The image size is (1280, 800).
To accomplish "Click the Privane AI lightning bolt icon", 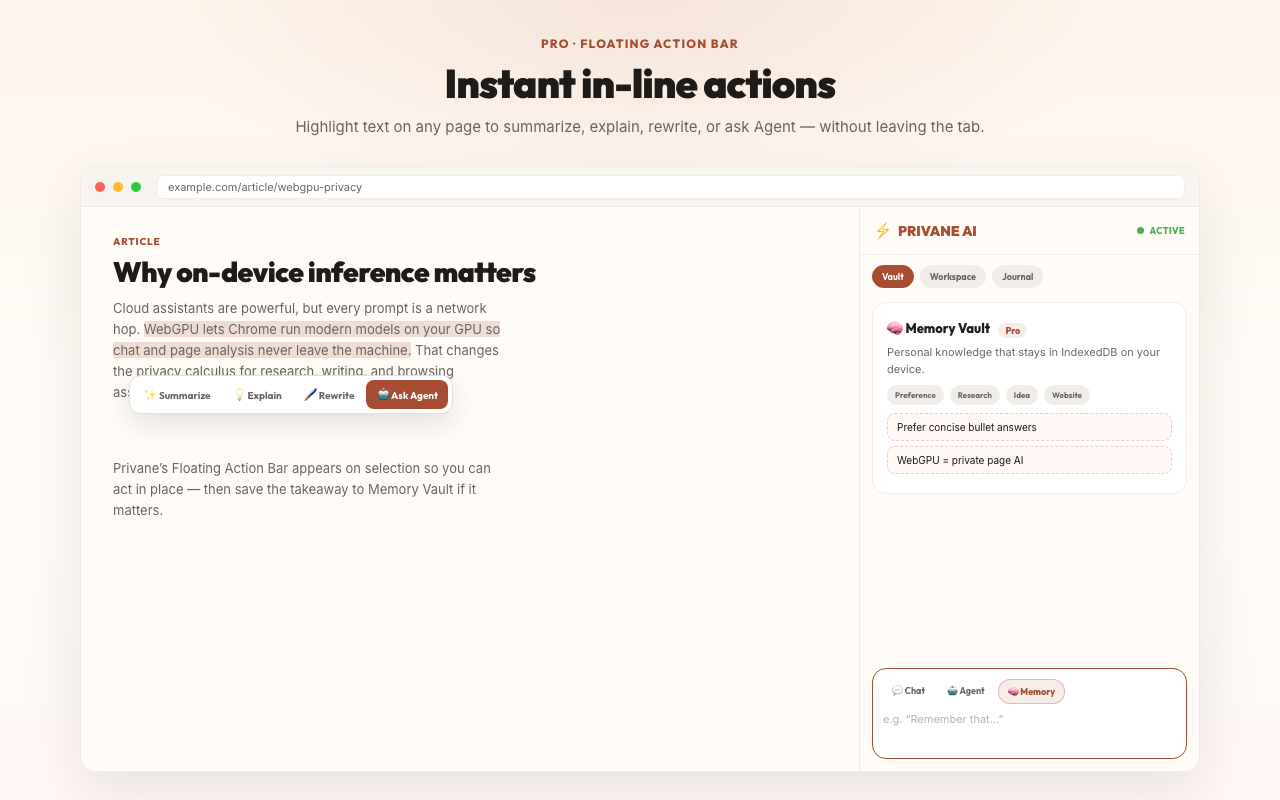I will pyautogui.click(x=882, y=231).
